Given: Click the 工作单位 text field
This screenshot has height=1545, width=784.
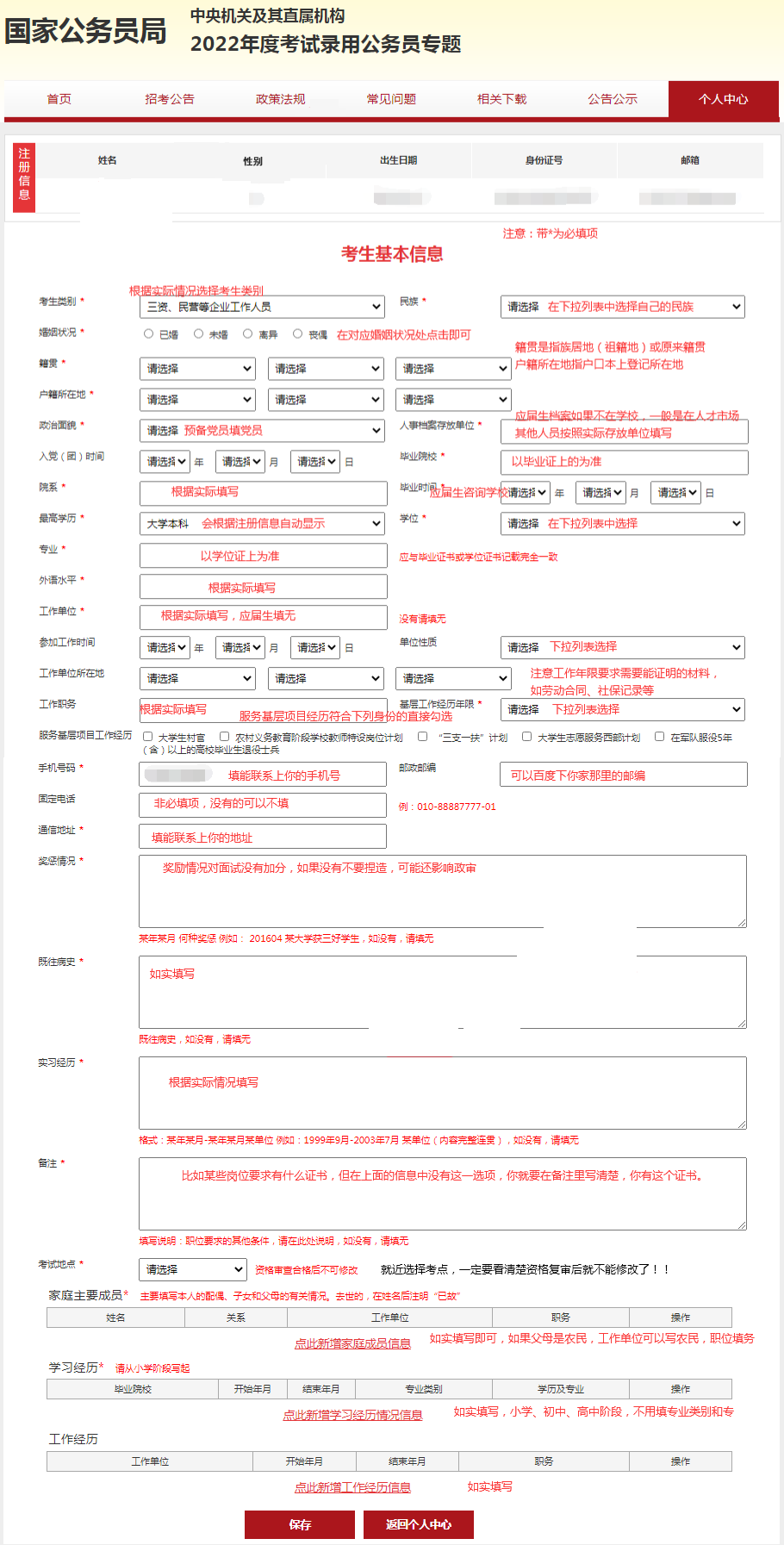Looking at the screenshot, I should (x=264, y=617).
